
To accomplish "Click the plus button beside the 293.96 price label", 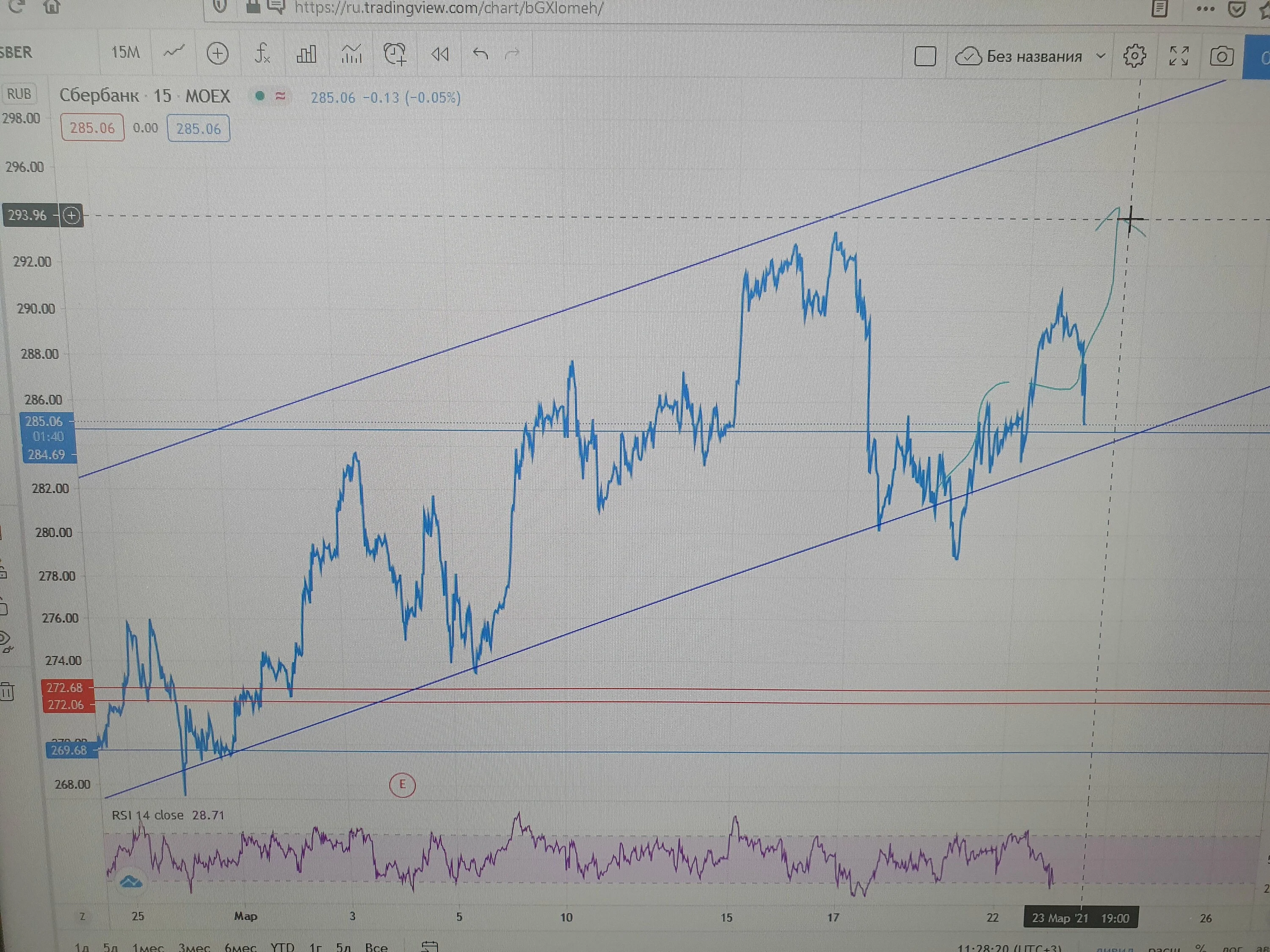I will point(72,216).
